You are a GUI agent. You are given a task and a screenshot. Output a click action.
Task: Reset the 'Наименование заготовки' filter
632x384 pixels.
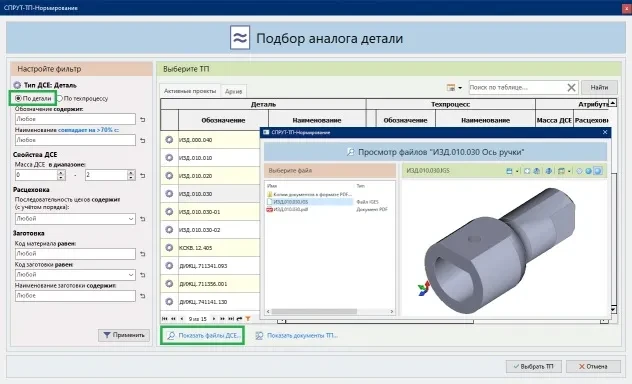pos(143,296)
